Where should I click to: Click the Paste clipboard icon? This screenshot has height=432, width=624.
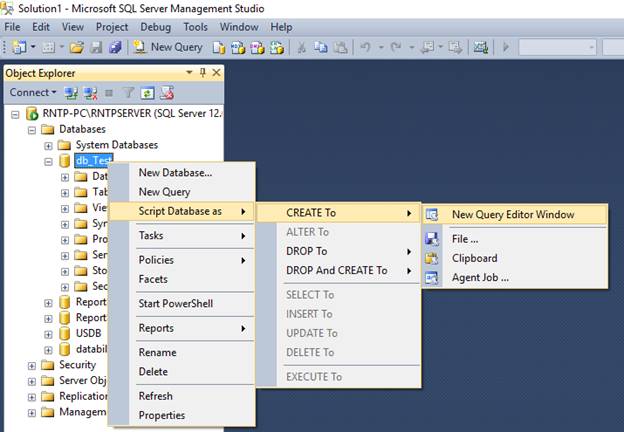tap(340, 48)
